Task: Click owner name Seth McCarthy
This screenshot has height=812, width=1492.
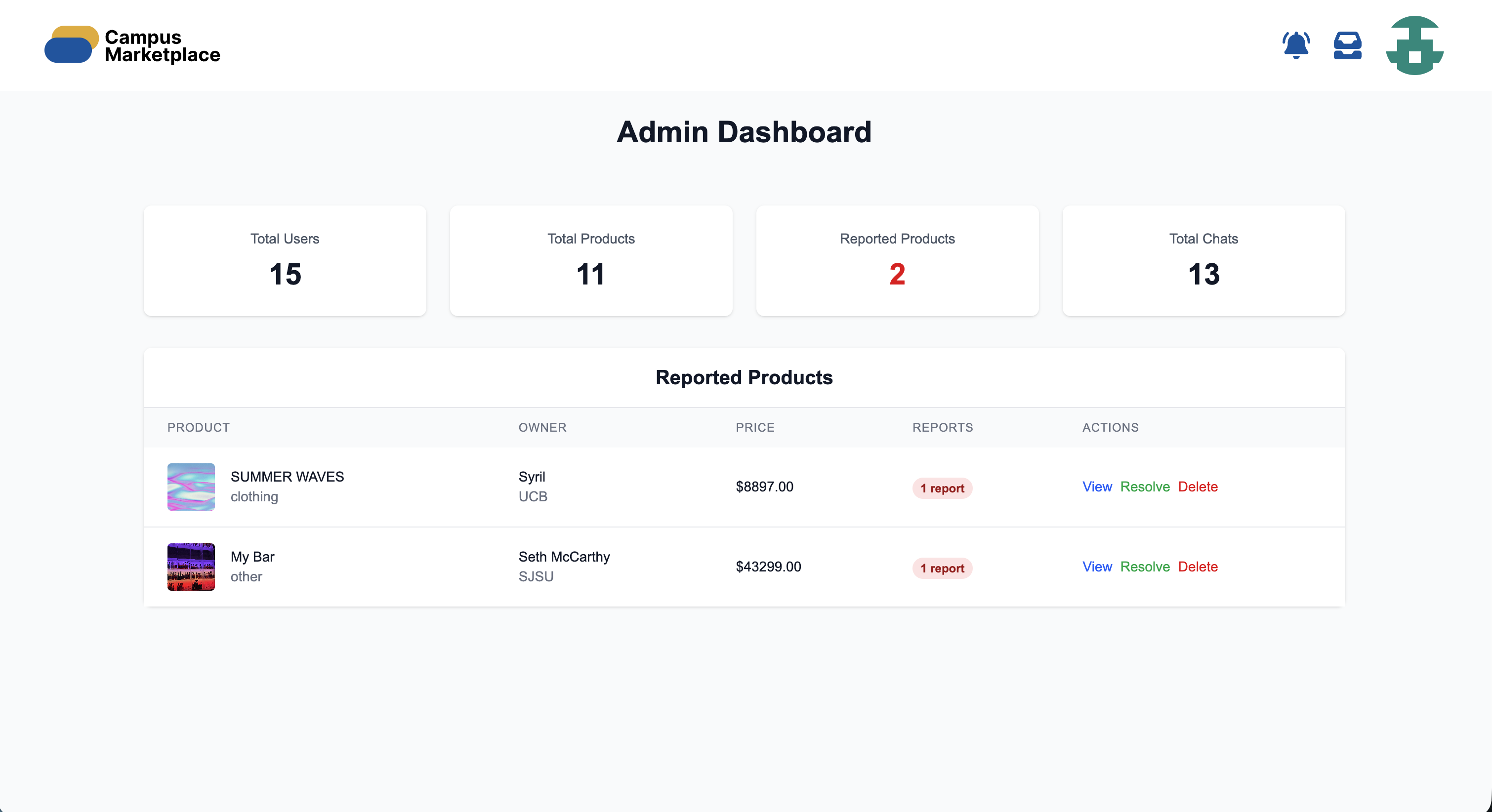Action: [x=564, y=557]
